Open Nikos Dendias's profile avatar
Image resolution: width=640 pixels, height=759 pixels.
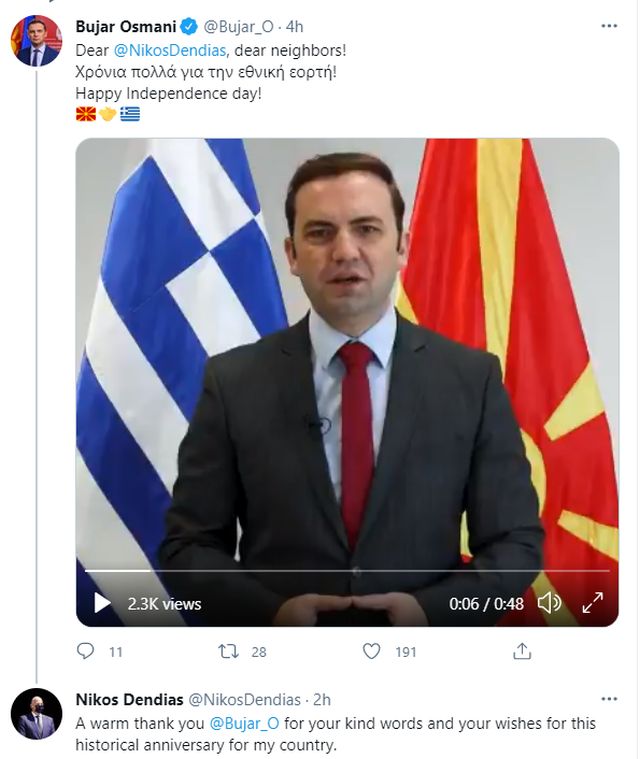click(x=36, y=714)
